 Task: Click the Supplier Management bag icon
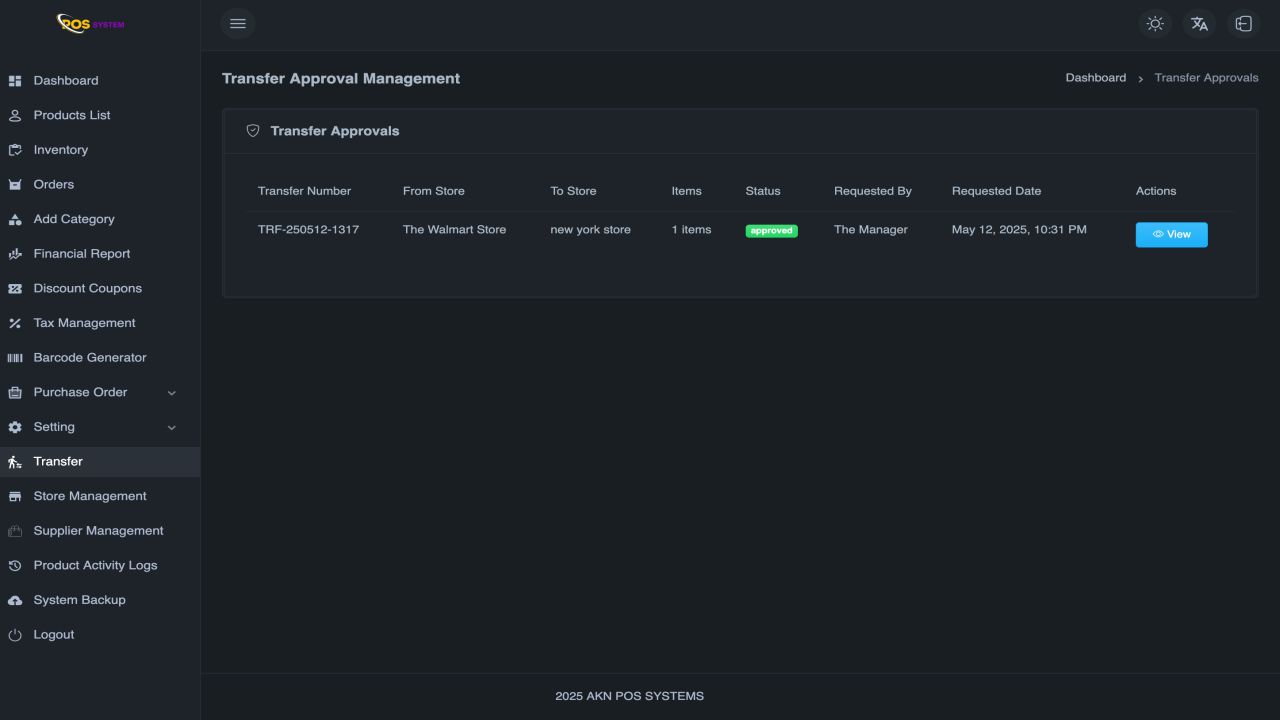pos(15,531)
